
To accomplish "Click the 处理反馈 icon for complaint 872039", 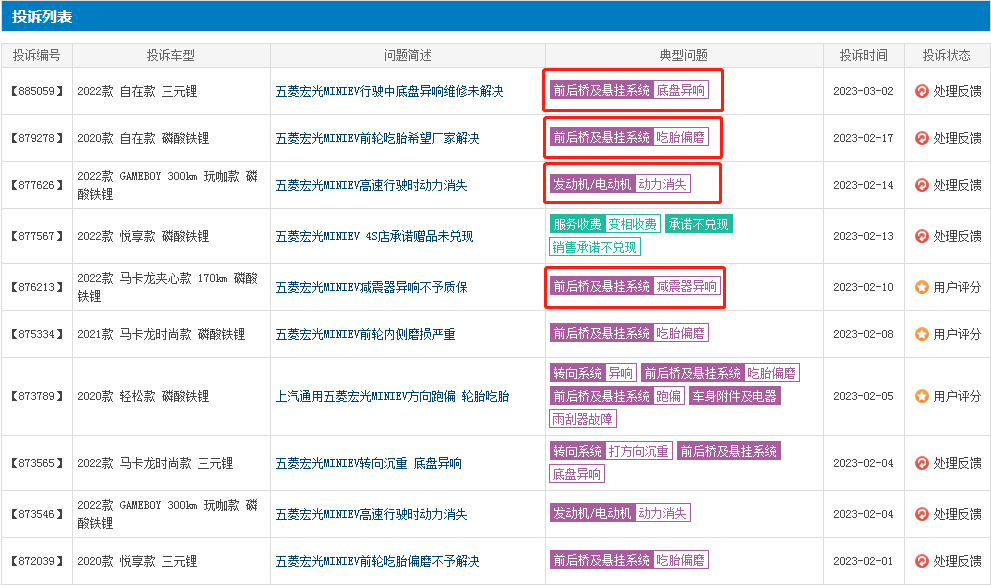I will pyautogui.click(x=921, y=561).
